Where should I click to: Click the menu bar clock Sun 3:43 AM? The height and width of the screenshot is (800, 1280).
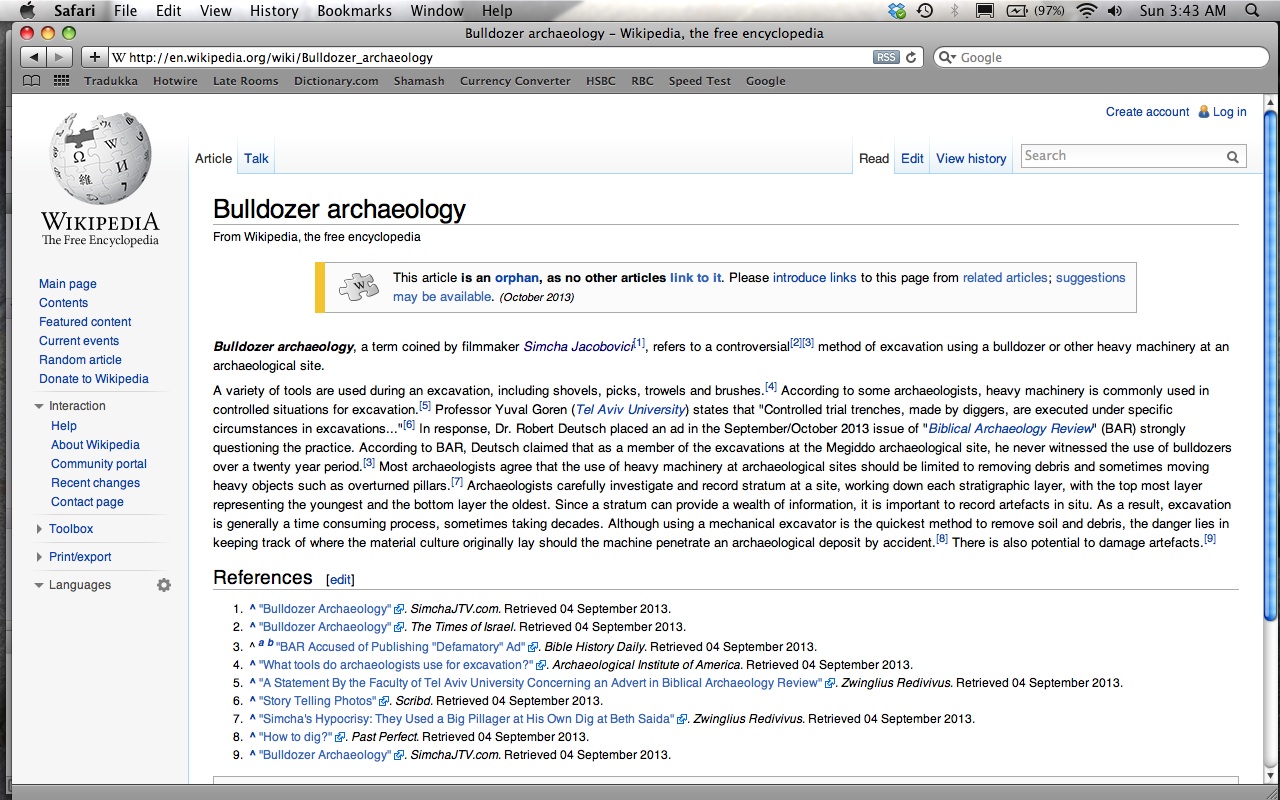[x=1183, y=11]
